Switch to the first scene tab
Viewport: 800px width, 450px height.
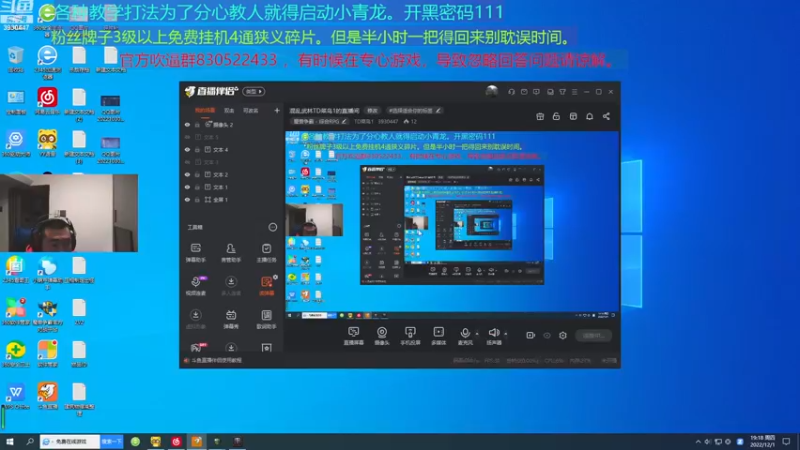(205, 110)
